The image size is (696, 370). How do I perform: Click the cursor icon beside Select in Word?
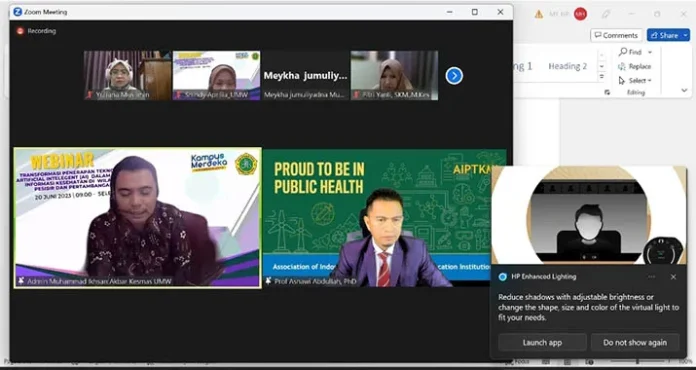coord(622,81)
